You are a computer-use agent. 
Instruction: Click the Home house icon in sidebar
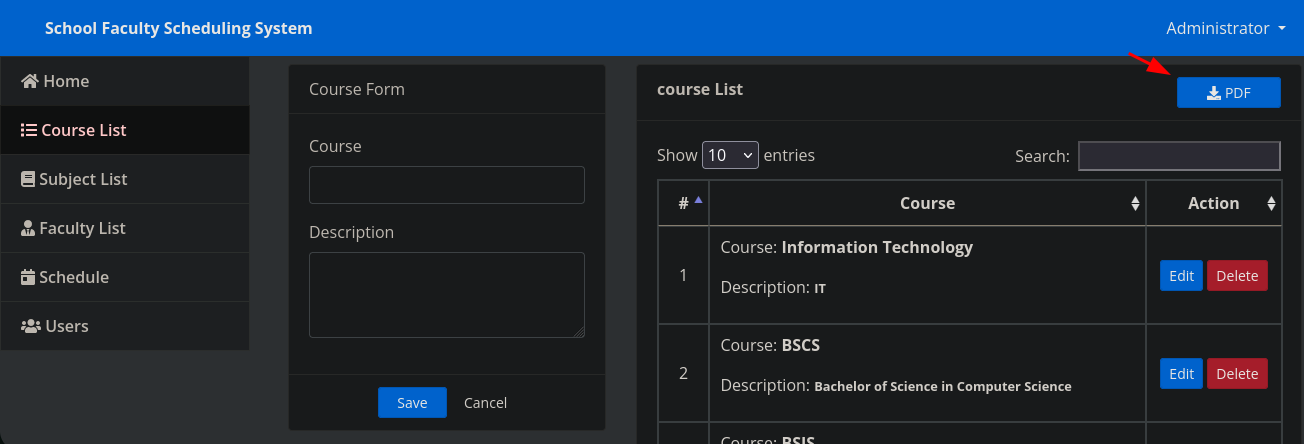point(30,81)
